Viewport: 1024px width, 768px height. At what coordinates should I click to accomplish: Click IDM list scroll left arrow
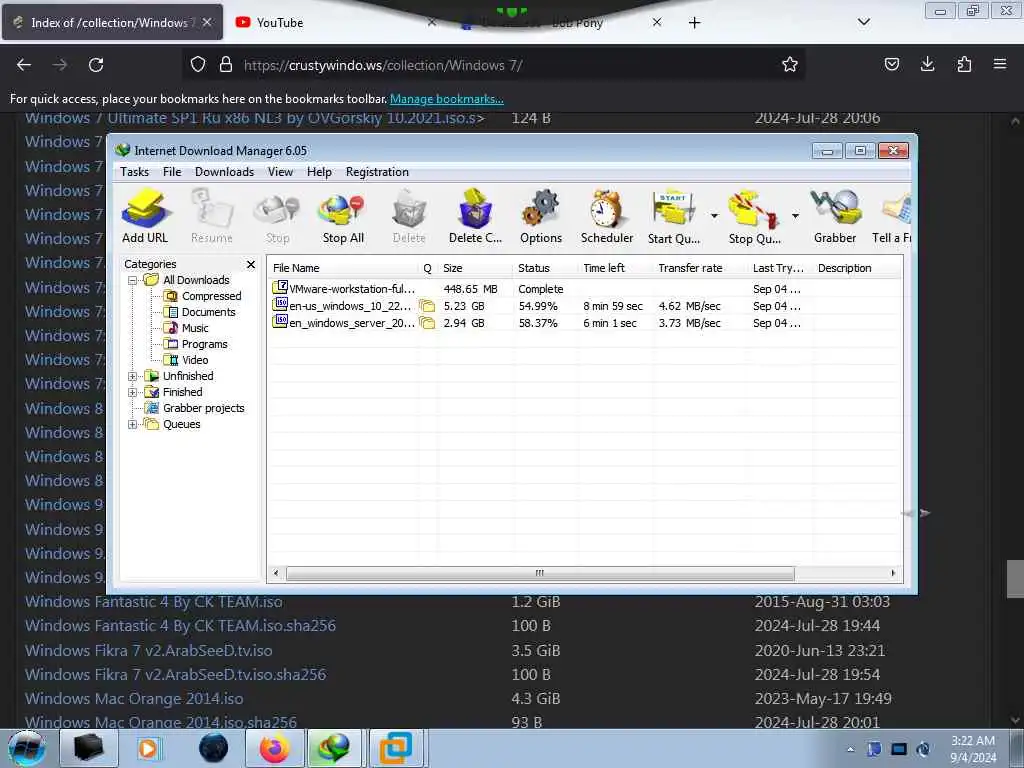[276, 573]
